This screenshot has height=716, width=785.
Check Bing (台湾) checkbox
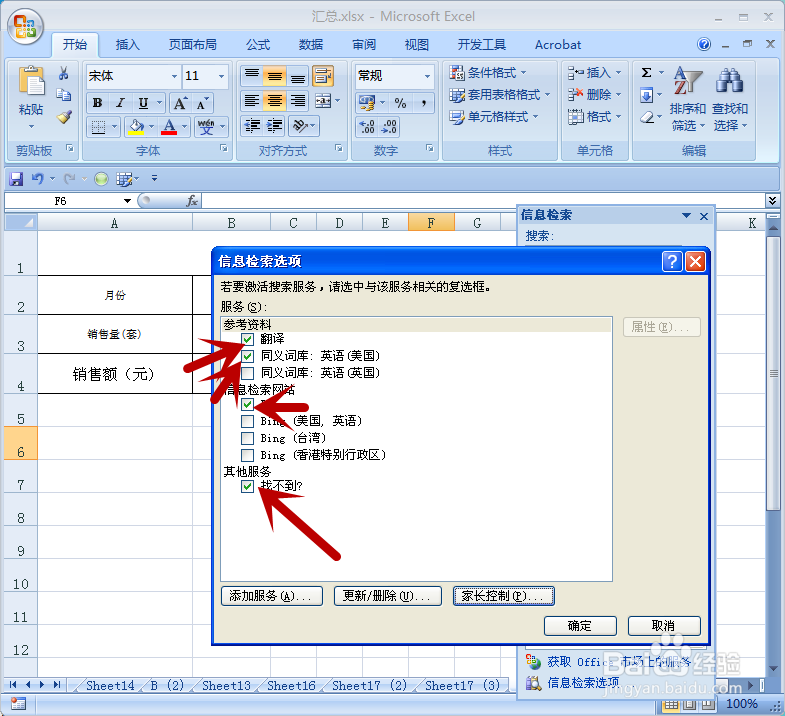[x=247, y=438]
